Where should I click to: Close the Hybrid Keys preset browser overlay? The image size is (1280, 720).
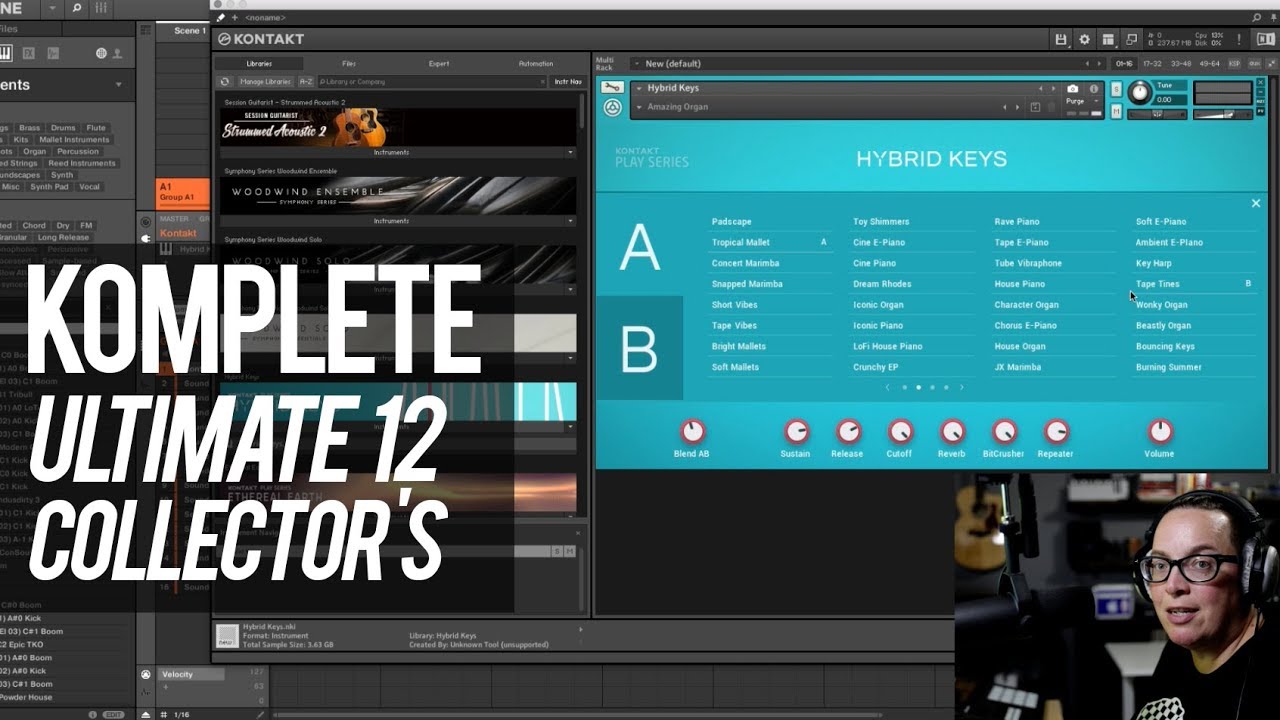(x=1256, y=203)
